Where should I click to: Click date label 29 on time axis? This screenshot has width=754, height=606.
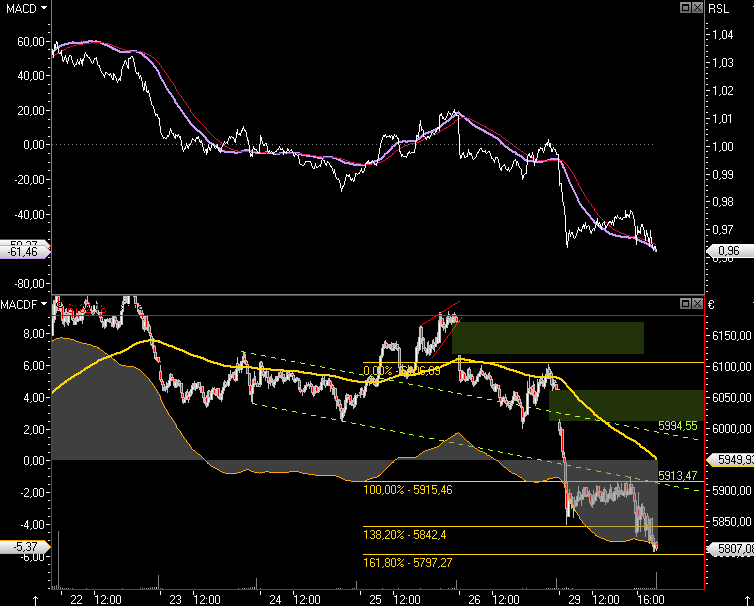pos(574,599)
